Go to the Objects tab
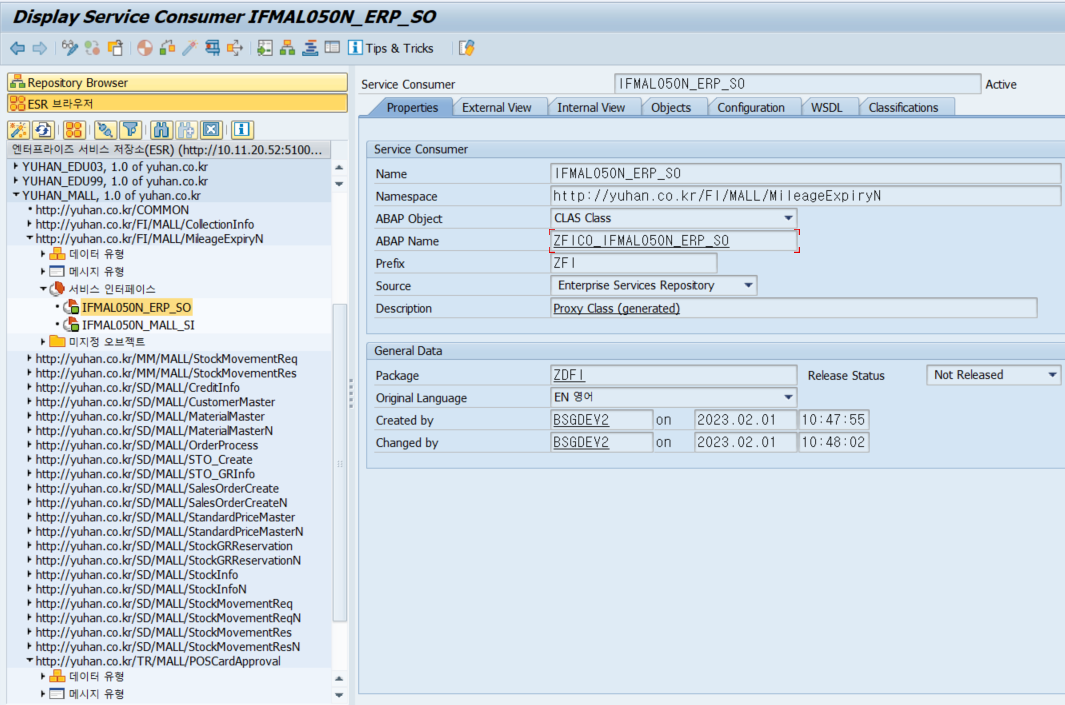1065x705 pixels. coord(670,107)
